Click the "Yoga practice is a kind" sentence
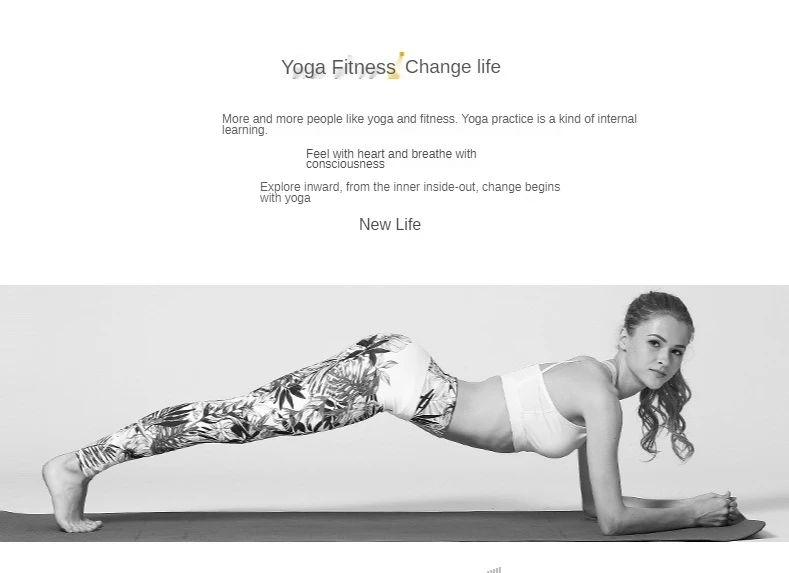Viewport: 789px width, 573px height. click(549, 119)
